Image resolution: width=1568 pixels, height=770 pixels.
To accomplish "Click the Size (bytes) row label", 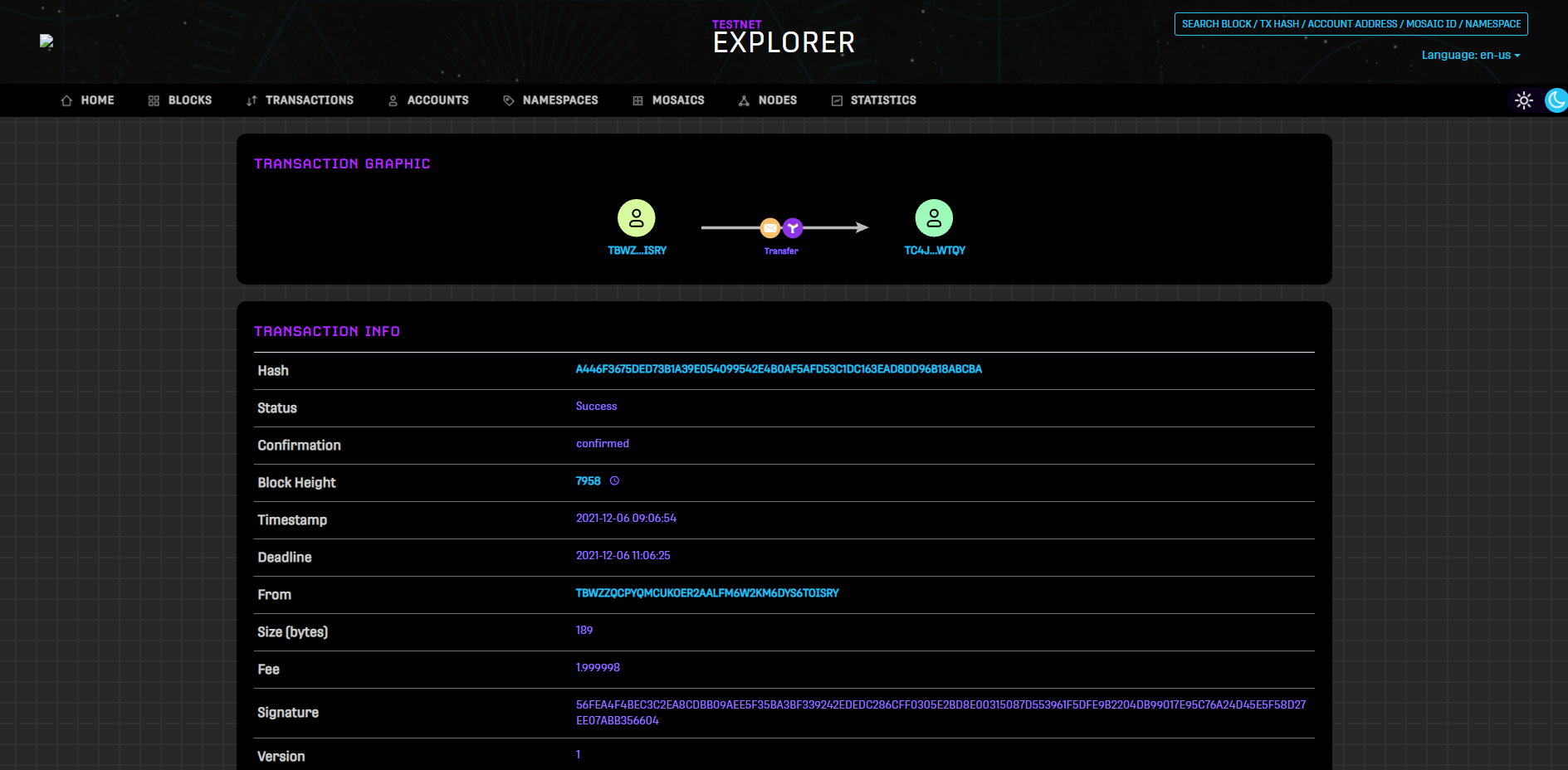I will point(292,632).
